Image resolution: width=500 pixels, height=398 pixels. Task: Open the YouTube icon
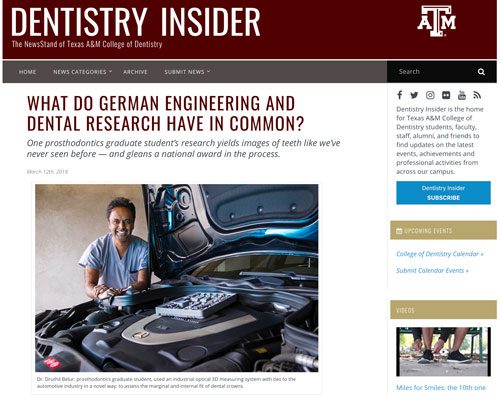(462, 95)
